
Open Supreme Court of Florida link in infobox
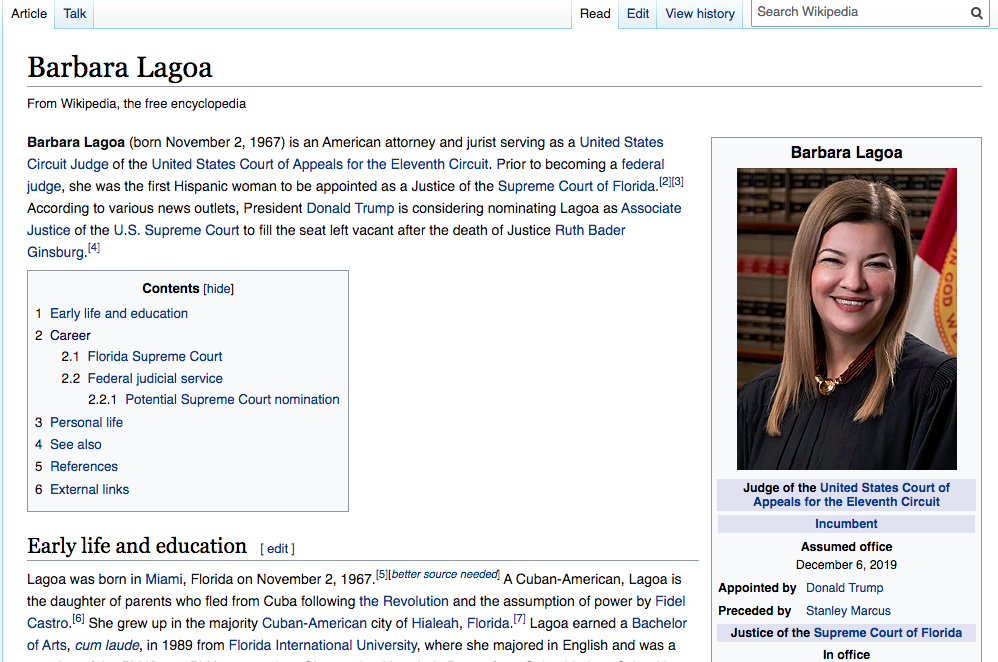[x=888, y=633]
